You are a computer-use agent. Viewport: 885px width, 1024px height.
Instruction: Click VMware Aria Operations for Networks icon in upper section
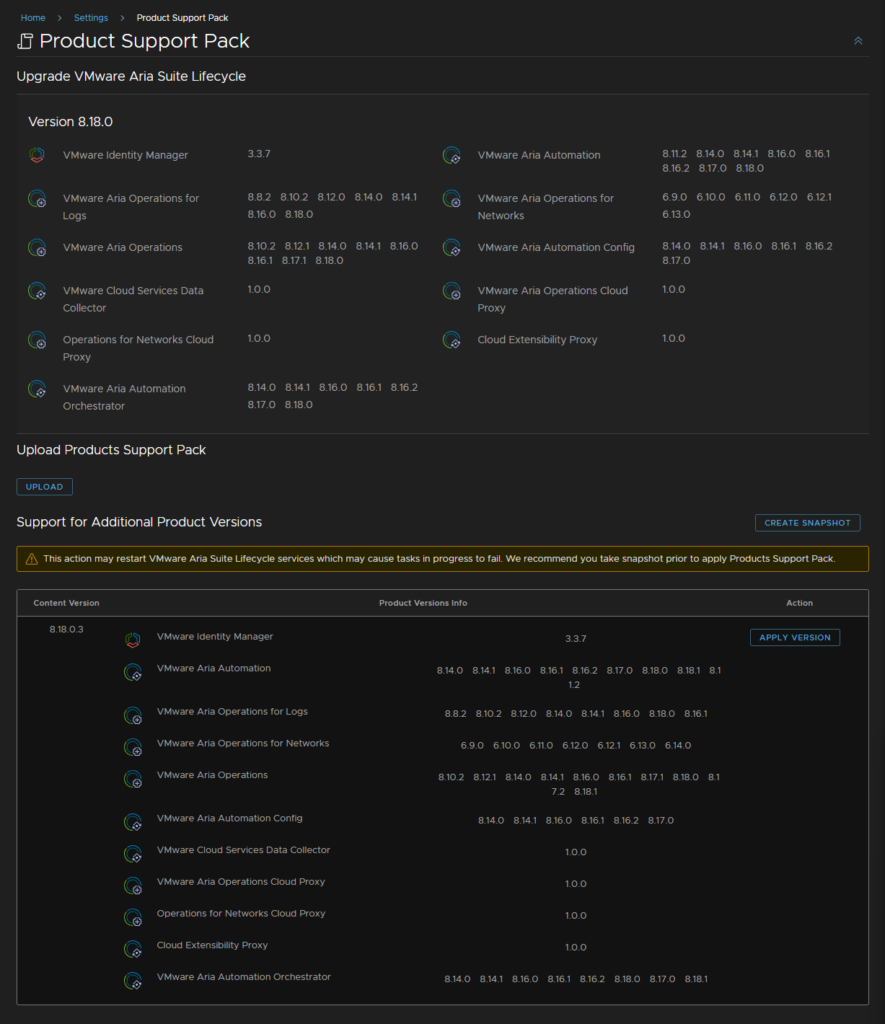(451, 199)
